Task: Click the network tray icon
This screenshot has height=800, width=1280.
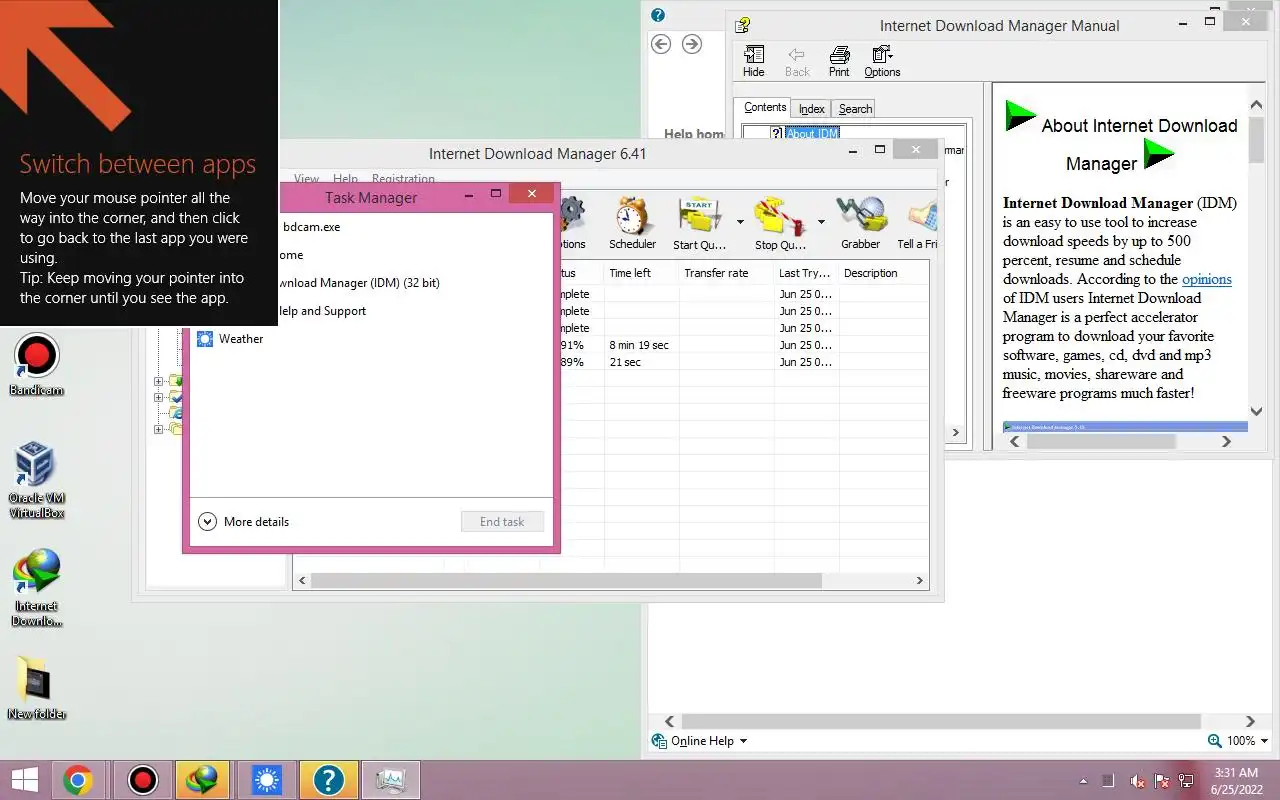Action: click(1186, 781)
